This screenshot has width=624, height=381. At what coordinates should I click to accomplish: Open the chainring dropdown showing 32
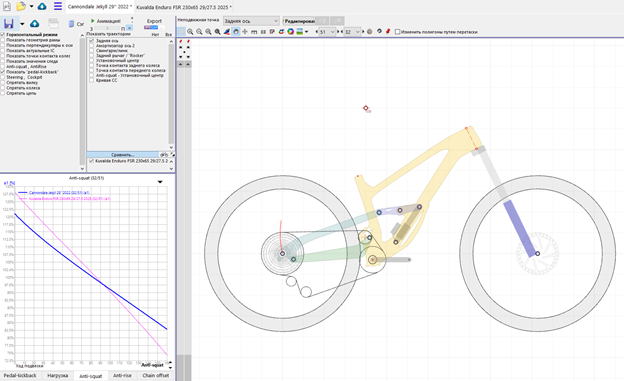352,32
